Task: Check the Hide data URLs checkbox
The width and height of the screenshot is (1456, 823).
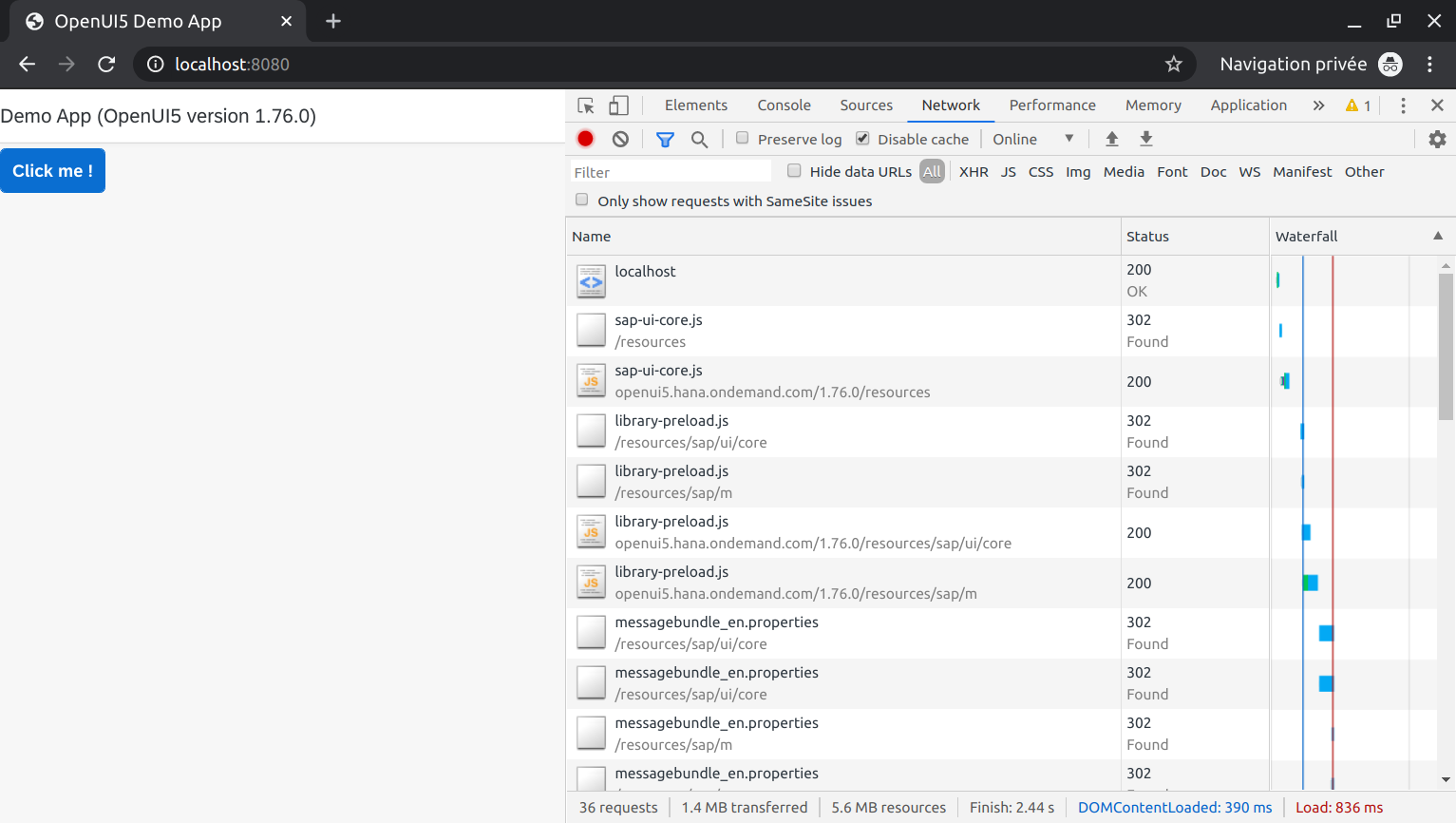Action: pos(794,171)
